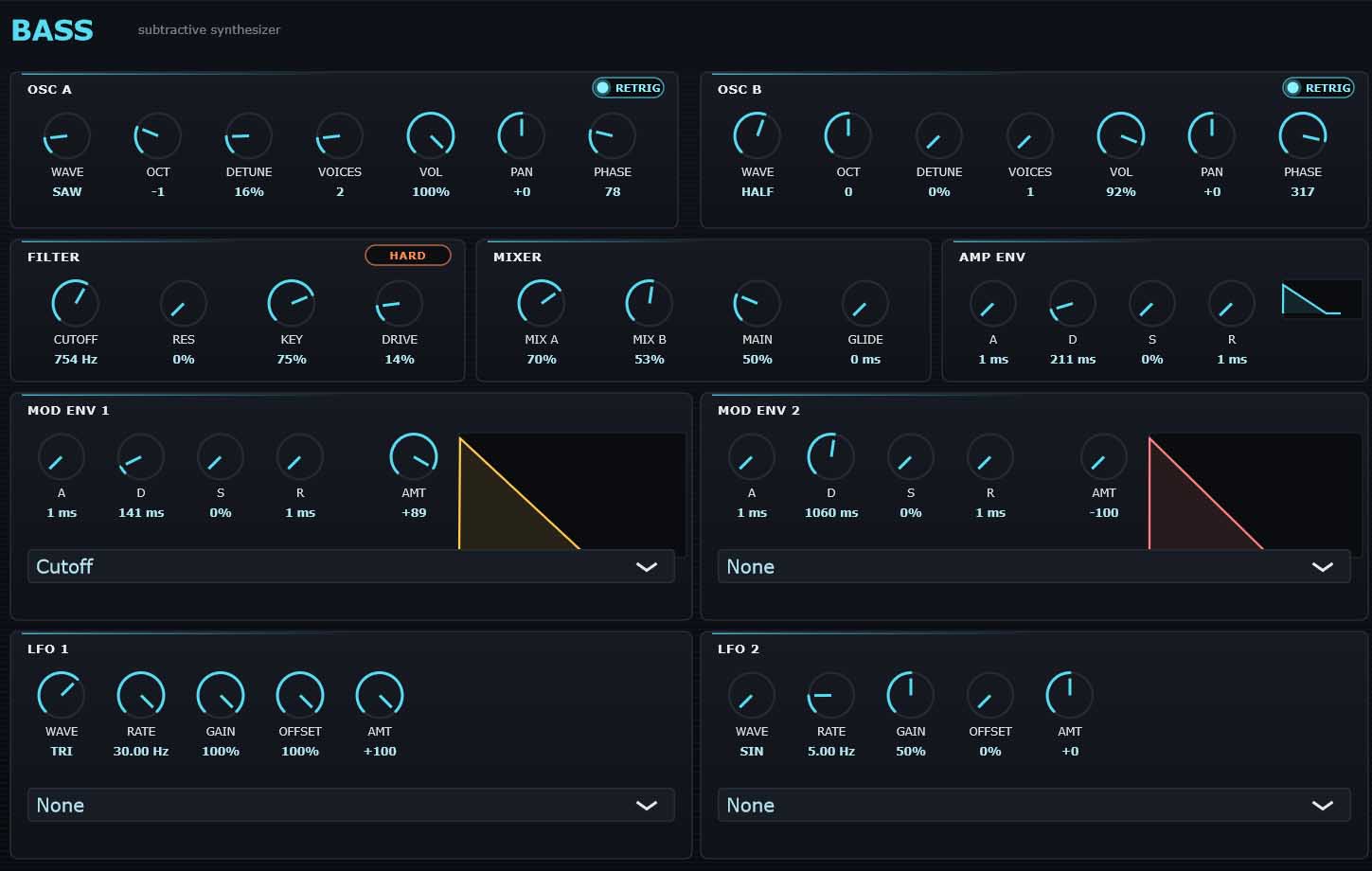The image size is (1372, 871).
Task: Click FILTER CUTOFF knob at 754 Hz
Action: 76,304
